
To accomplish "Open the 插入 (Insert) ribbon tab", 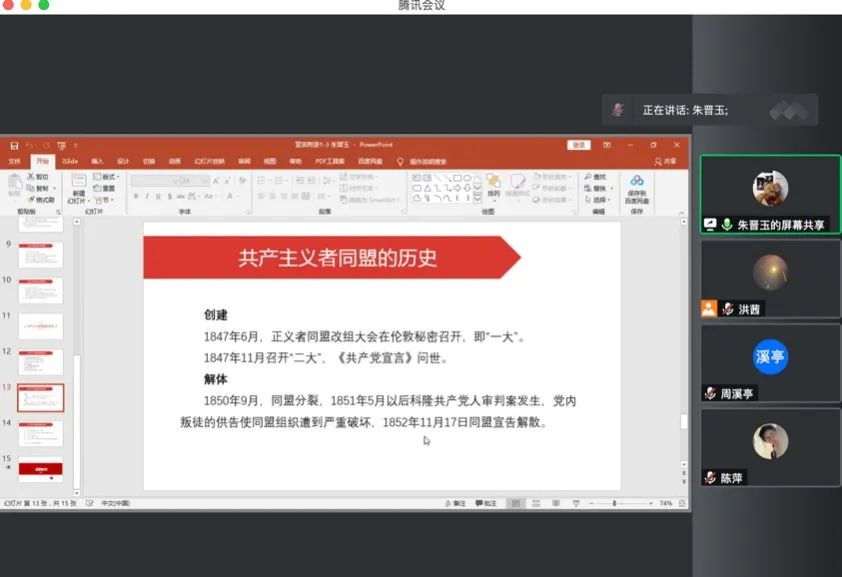I will click(x=97, y=161).
